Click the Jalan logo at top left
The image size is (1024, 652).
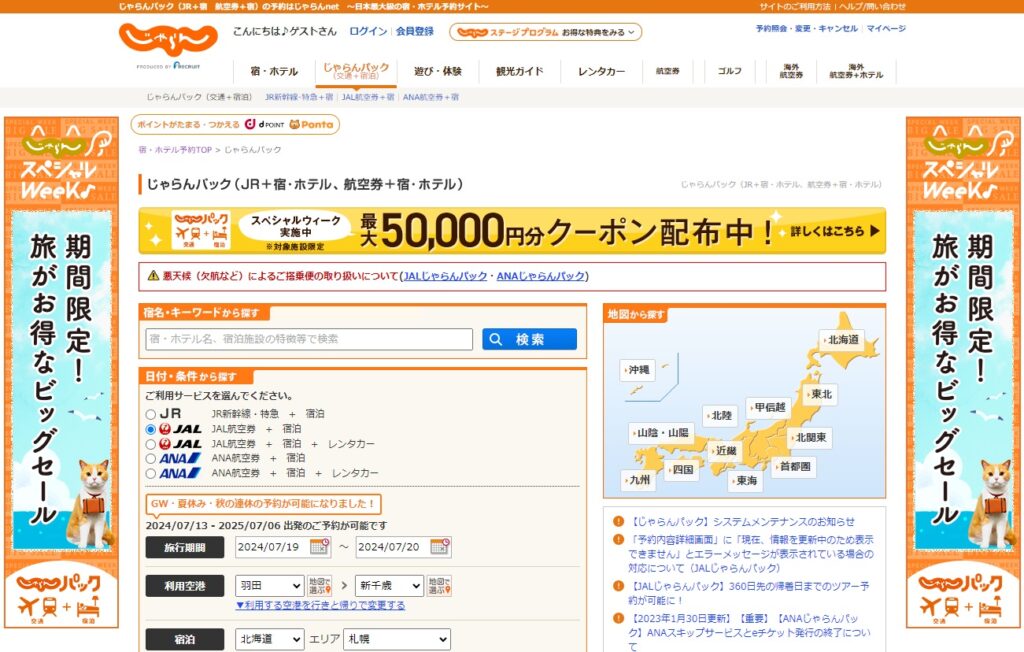[x=168, y=41]
